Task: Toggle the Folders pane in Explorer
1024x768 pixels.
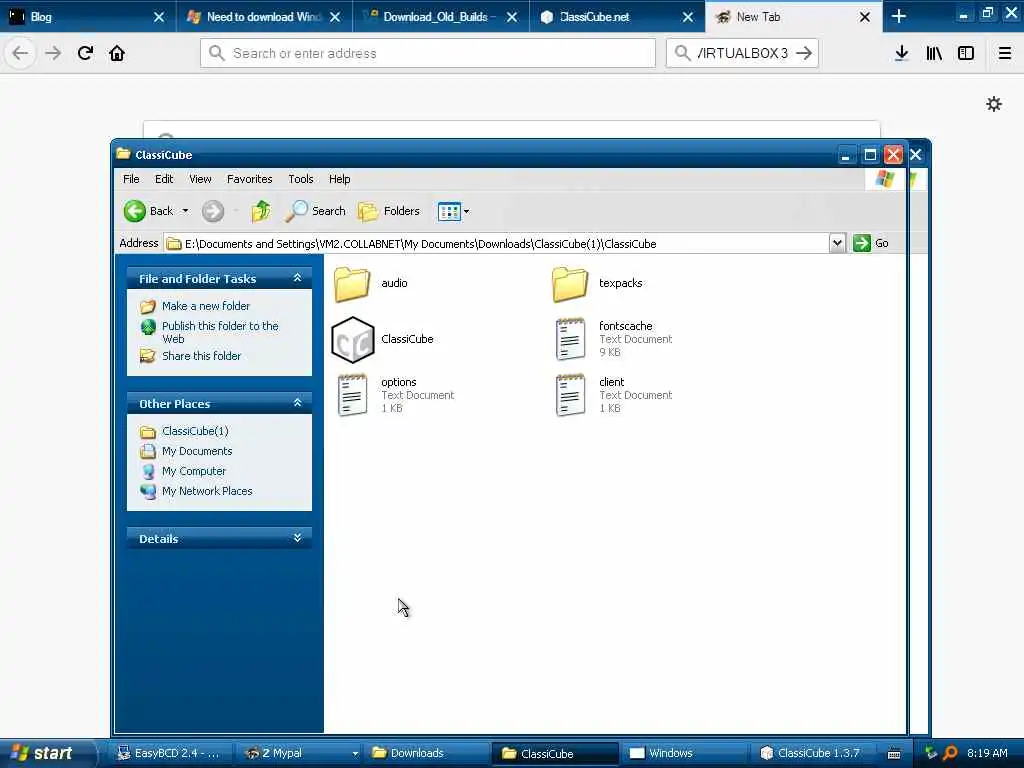Action: point(389,211)
